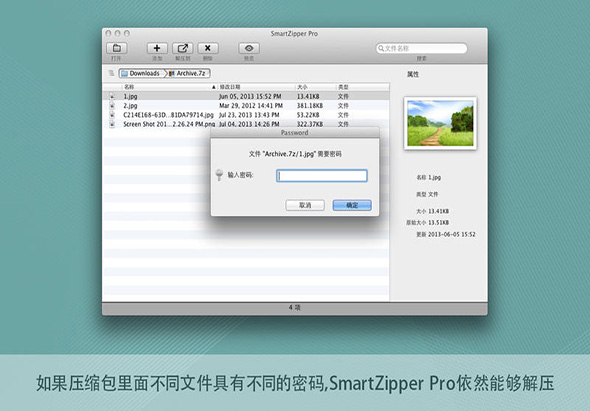Select the Downloads breadcrumb segment
The height and width of the screenshot is (411, 590).
click(x=141, y=73)
